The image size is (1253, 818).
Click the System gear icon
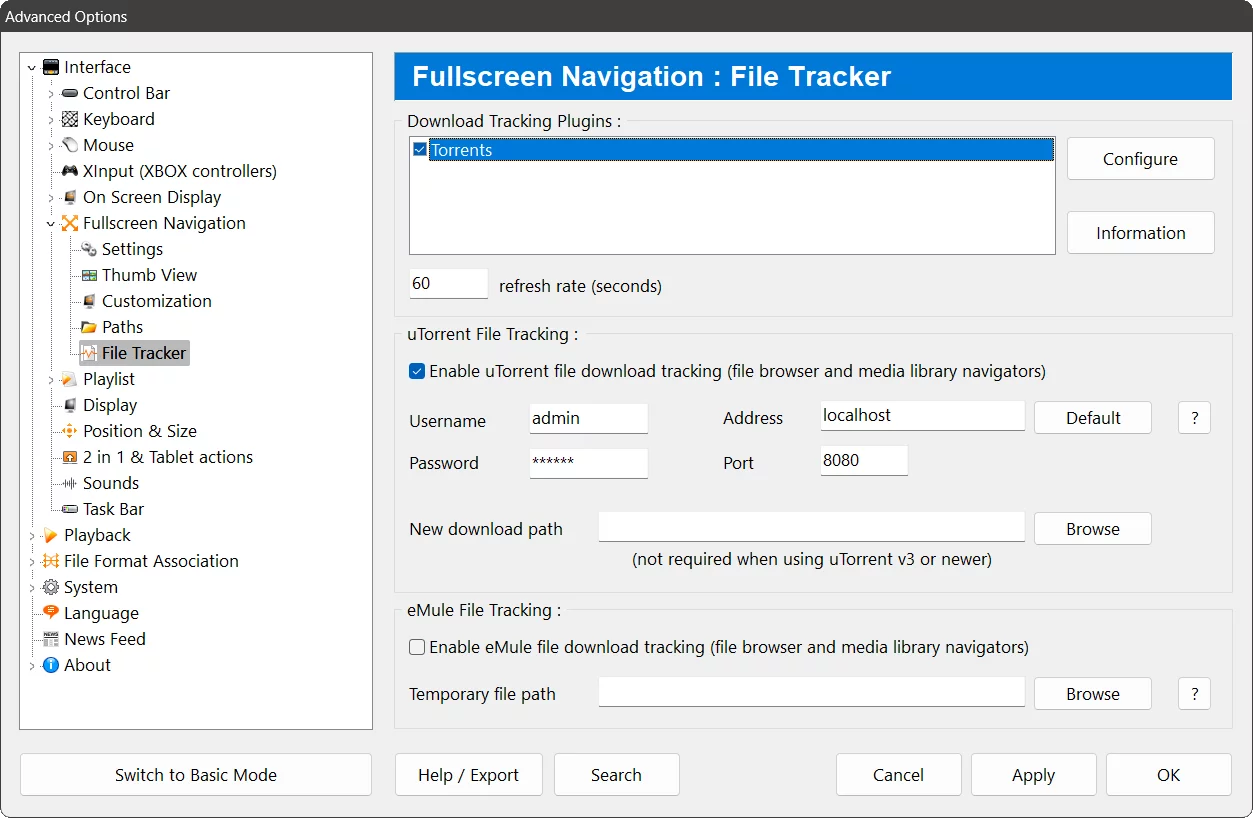(51, 587)
